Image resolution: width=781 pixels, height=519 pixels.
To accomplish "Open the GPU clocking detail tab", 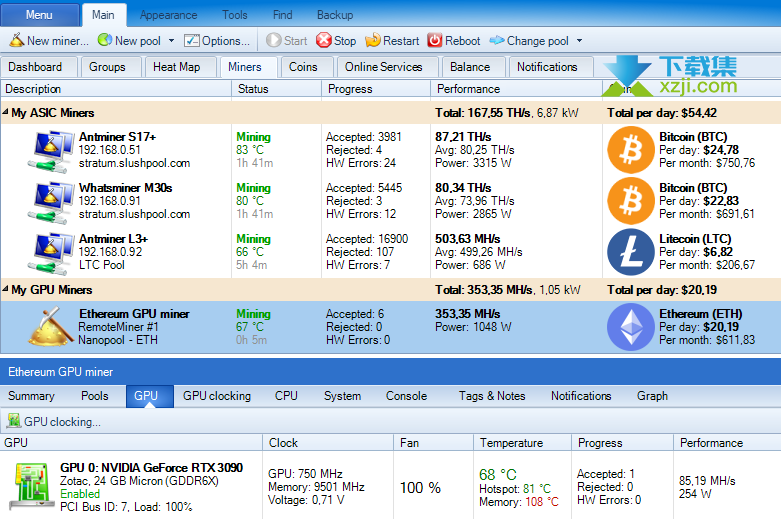I will pos(217,396).
